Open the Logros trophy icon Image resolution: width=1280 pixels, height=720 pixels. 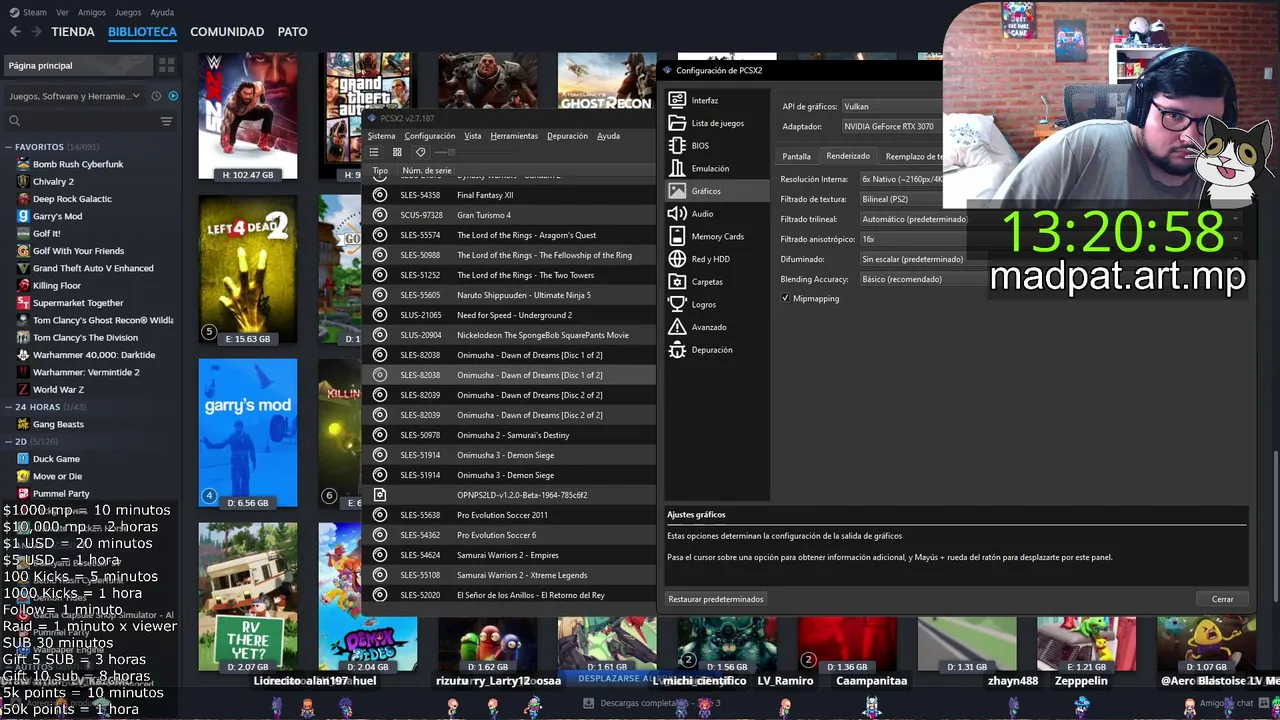(x=677, y=304)
